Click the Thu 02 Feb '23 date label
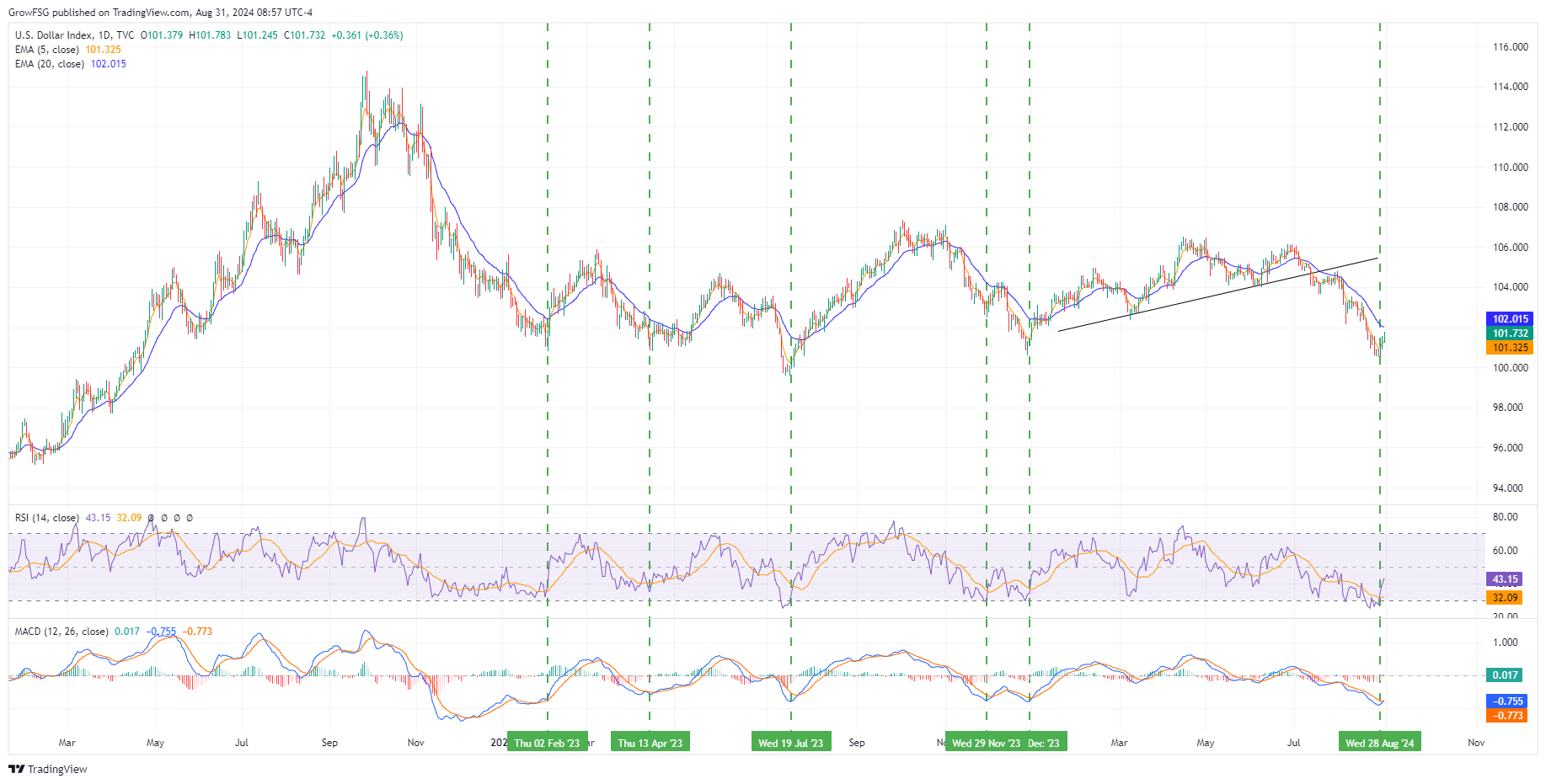This screenshot has width=1546, height=784. (547, 743)
